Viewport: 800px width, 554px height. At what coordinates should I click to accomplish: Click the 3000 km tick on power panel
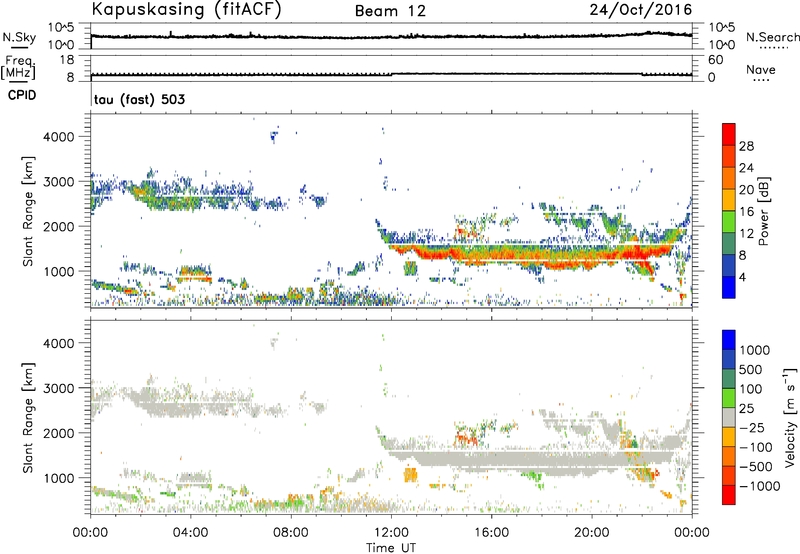point(58,182)
